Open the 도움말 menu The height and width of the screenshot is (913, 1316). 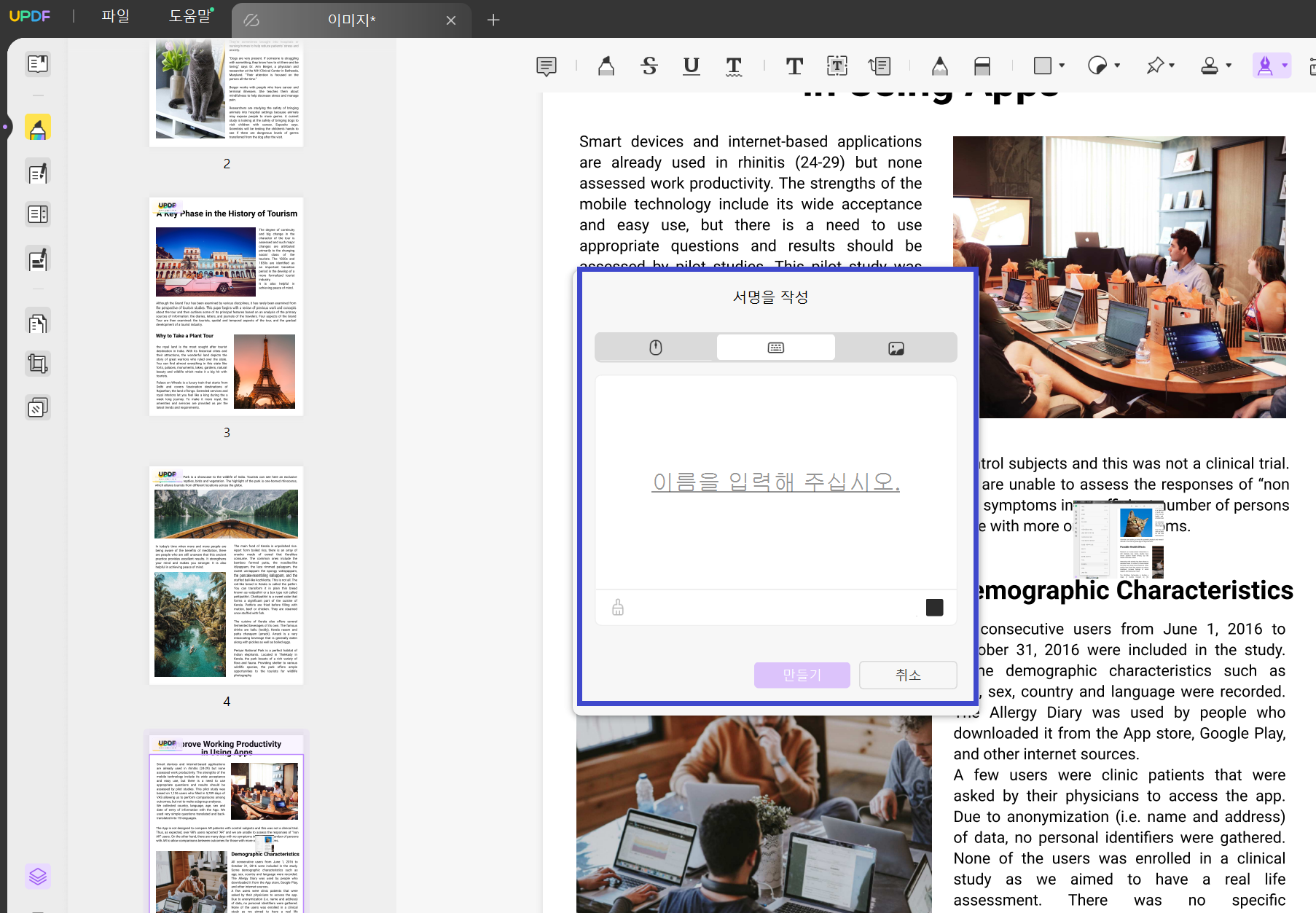click(x=189, y=16)
